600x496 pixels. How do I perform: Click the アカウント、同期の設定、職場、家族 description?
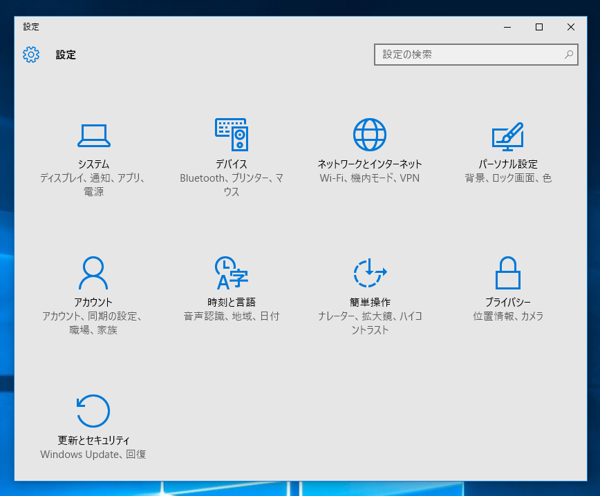click(93, 323)
